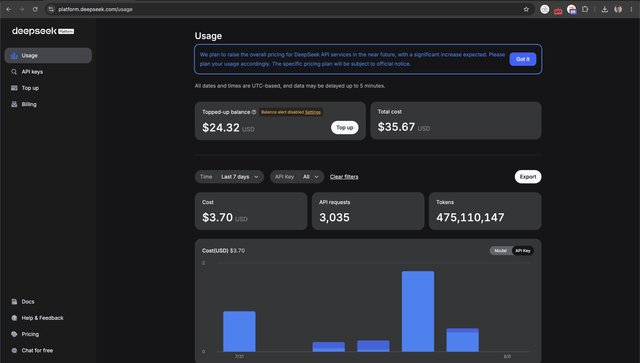640x363 pixels.
Task: Open Help & Feedback in sidebar
Action: [x=48, y=318]
